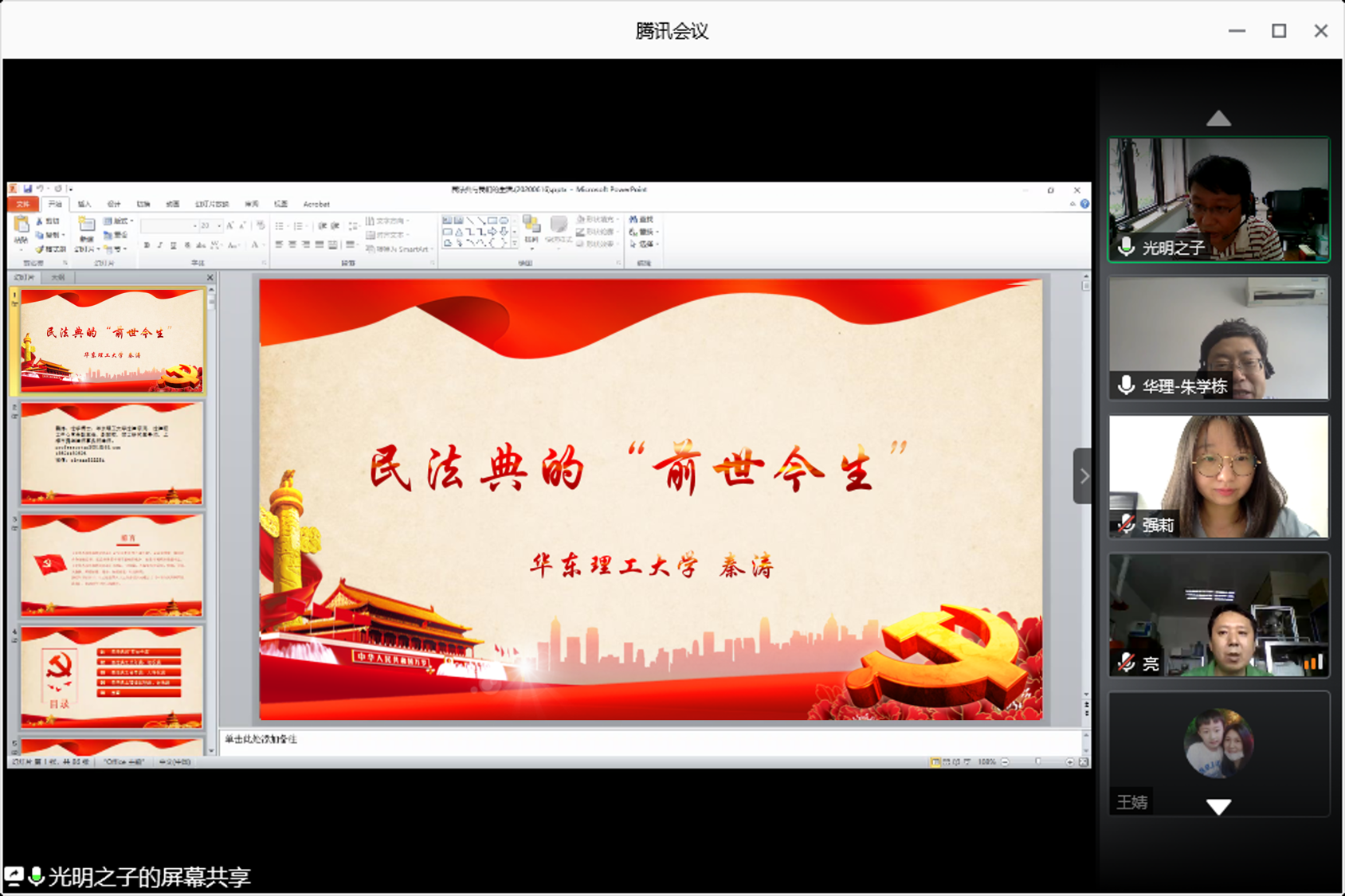This screenshot has width=1345, height=896.
Task: Click the PowerPoint save icon in quick access toolbar
Action: [x=27, y=190]
